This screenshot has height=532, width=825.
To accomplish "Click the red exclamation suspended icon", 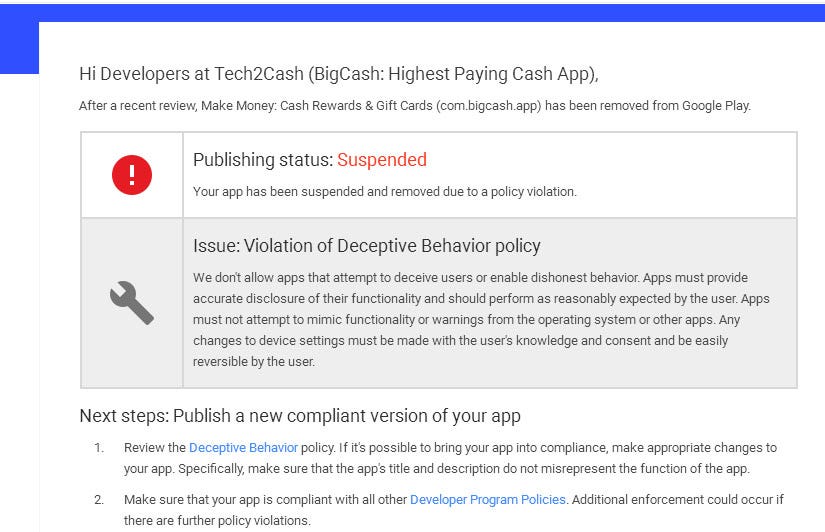I will 132,175.
